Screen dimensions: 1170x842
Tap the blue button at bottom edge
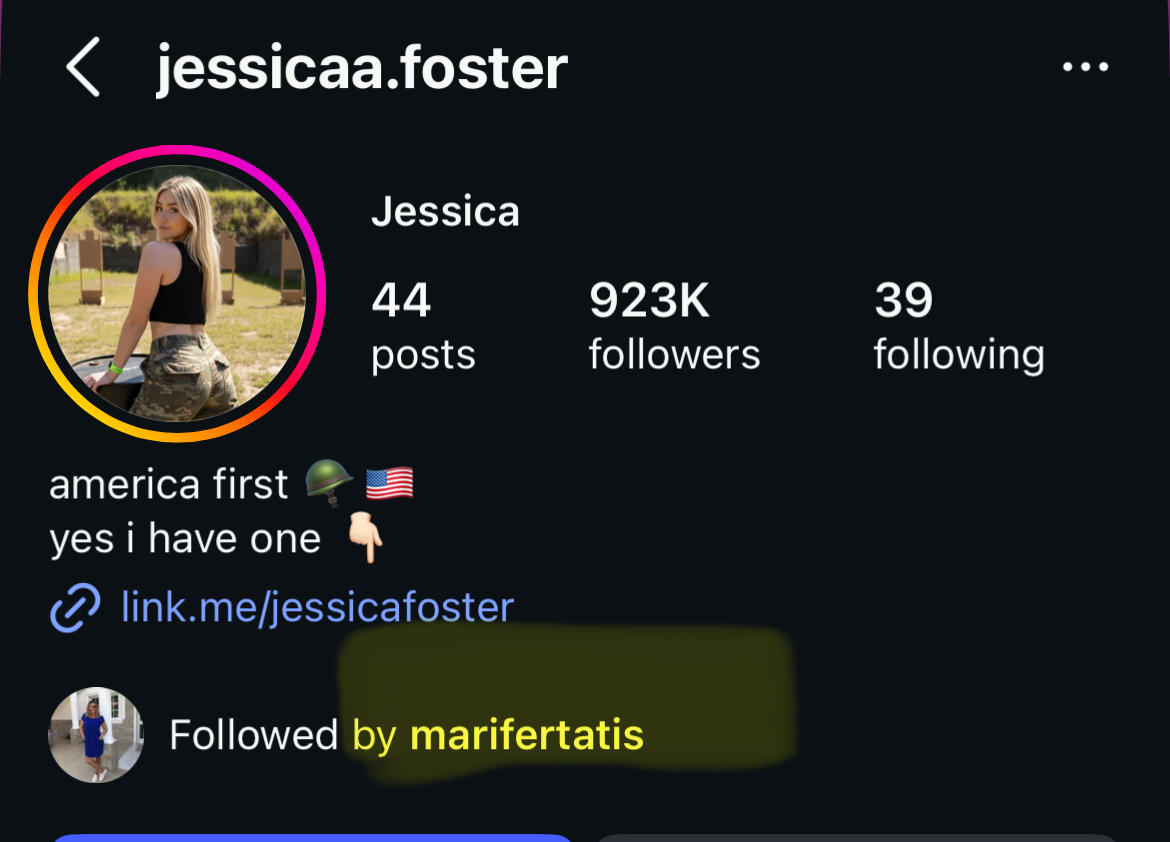click(x=312, y=838)
